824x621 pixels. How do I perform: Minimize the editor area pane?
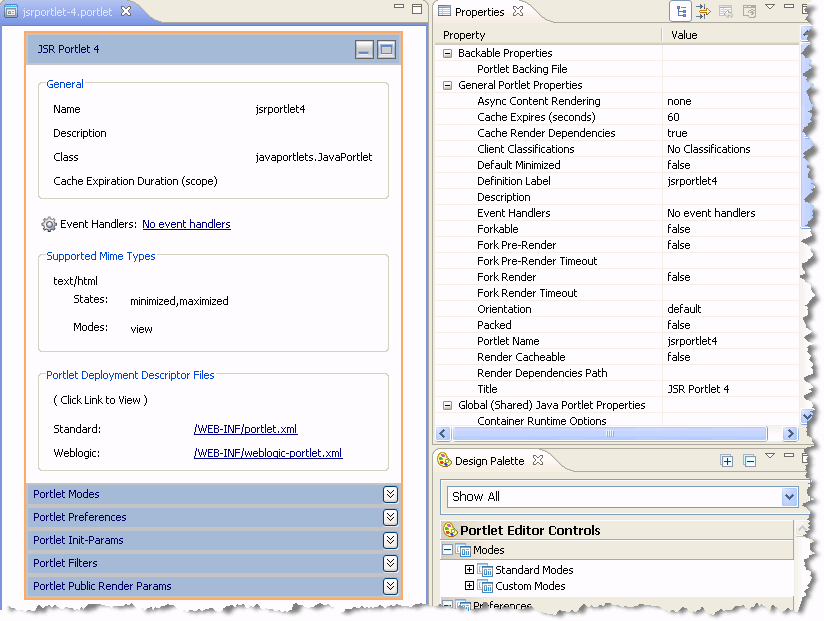click(x=399, y=7)
